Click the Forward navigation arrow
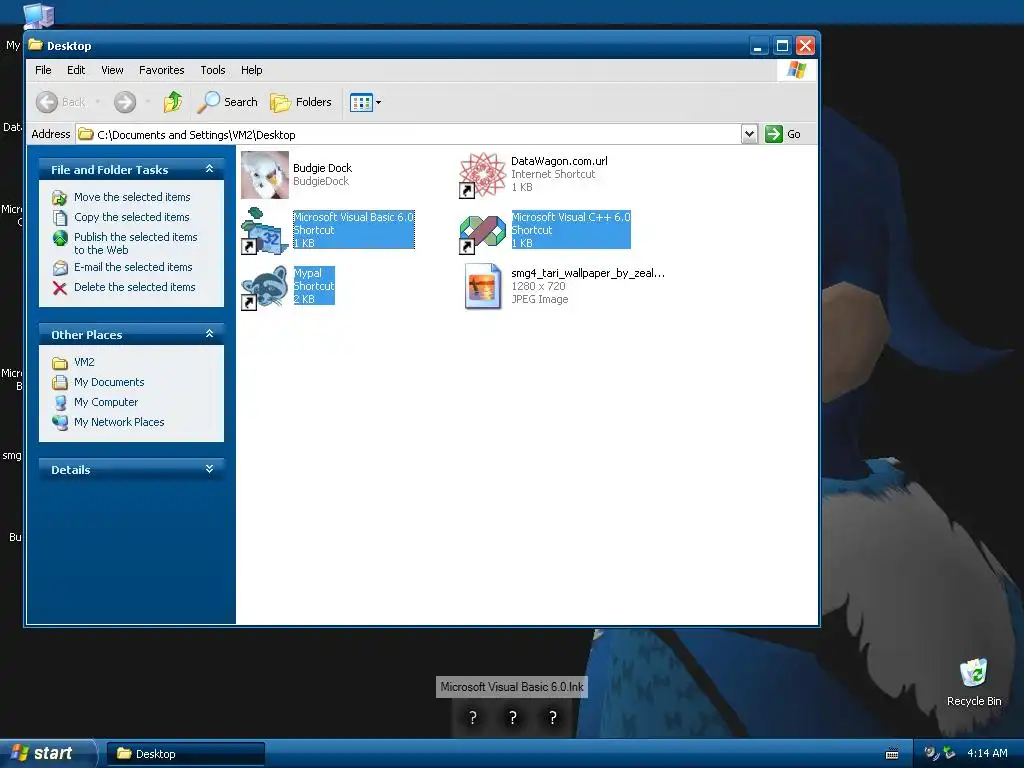This screenshot has width=1024, height=768. click(x=125, y=102)
